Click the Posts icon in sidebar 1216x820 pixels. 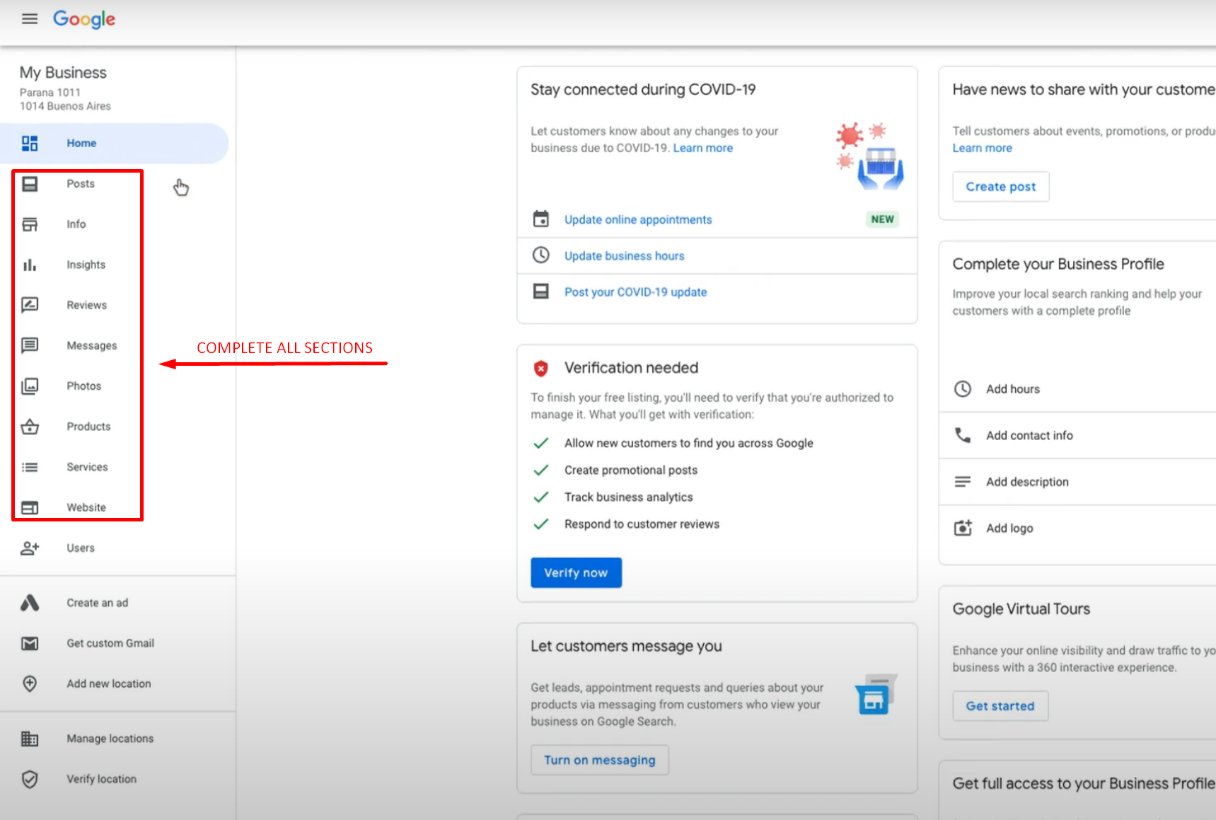30,184
